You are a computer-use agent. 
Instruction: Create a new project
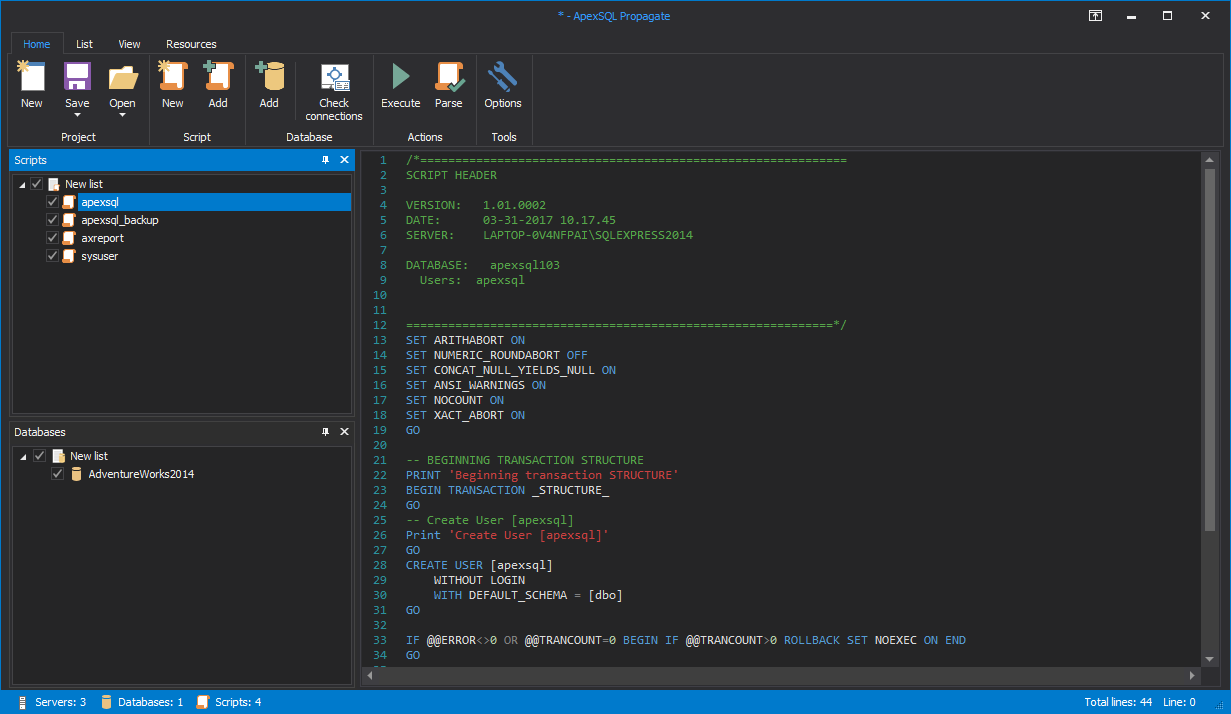(31, 85)
